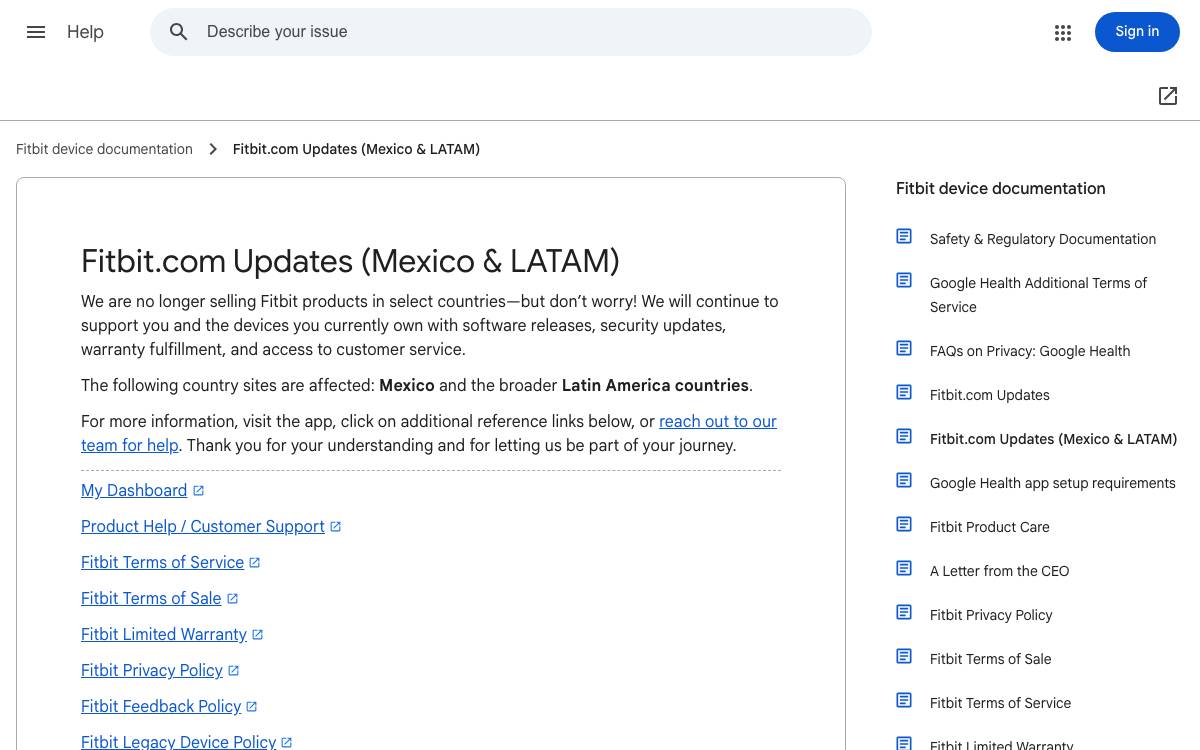
Task: Click external icon beside article's Fitbit Terms of Sale
Action: pyautogui.click(x=232, y=599)
